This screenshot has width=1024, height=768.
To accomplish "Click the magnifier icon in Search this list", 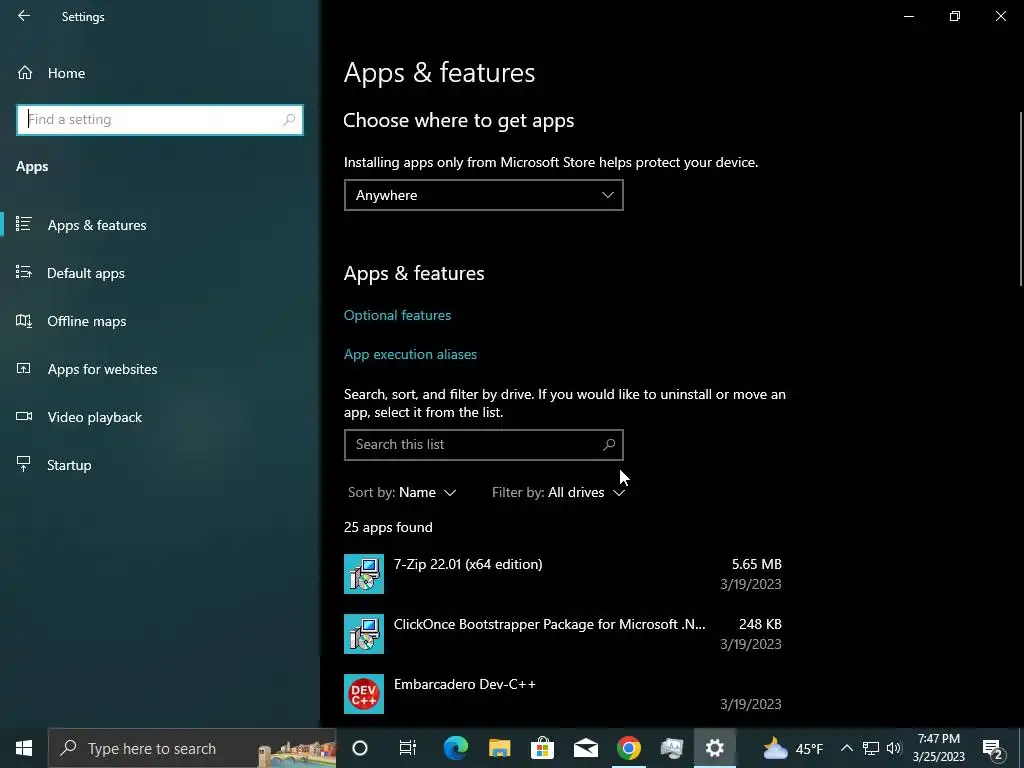I will click(609, 445).
